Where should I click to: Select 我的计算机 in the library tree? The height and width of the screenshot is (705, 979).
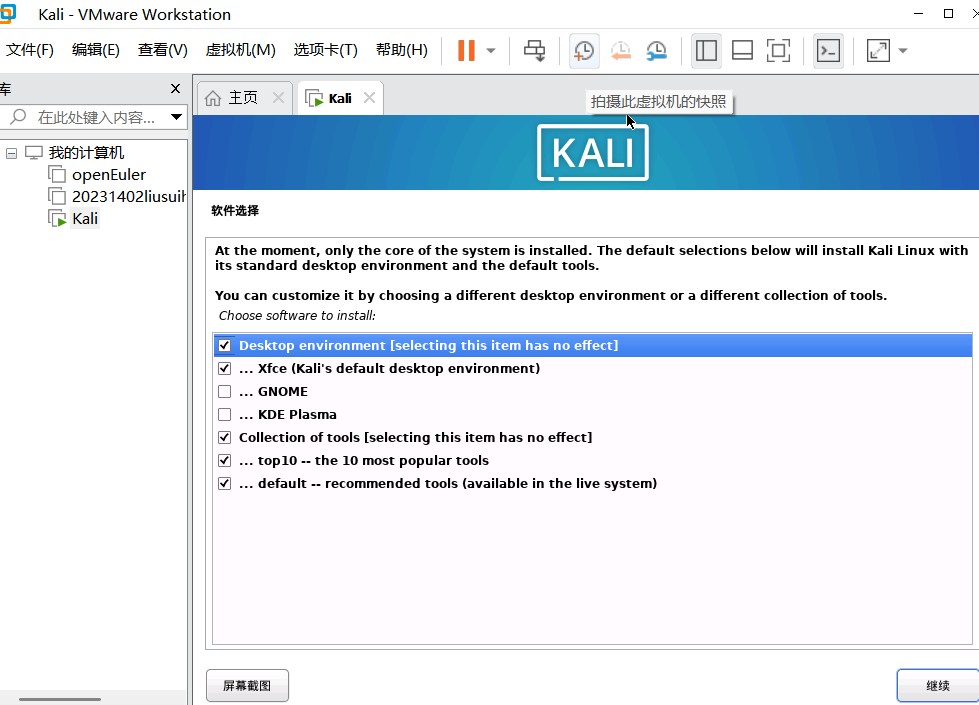click(x=86, y=152)
